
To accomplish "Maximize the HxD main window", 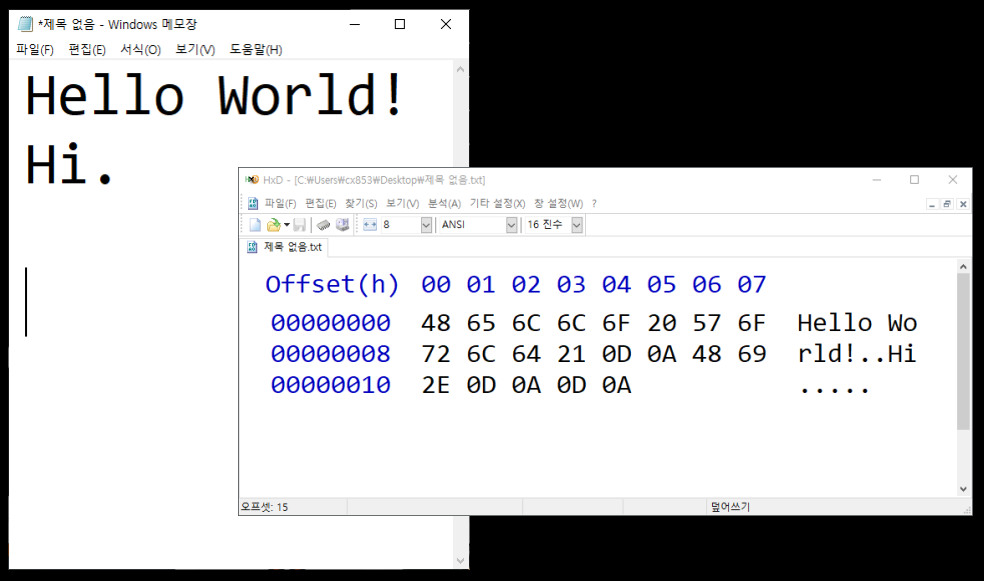I will (x=914, y=180).
